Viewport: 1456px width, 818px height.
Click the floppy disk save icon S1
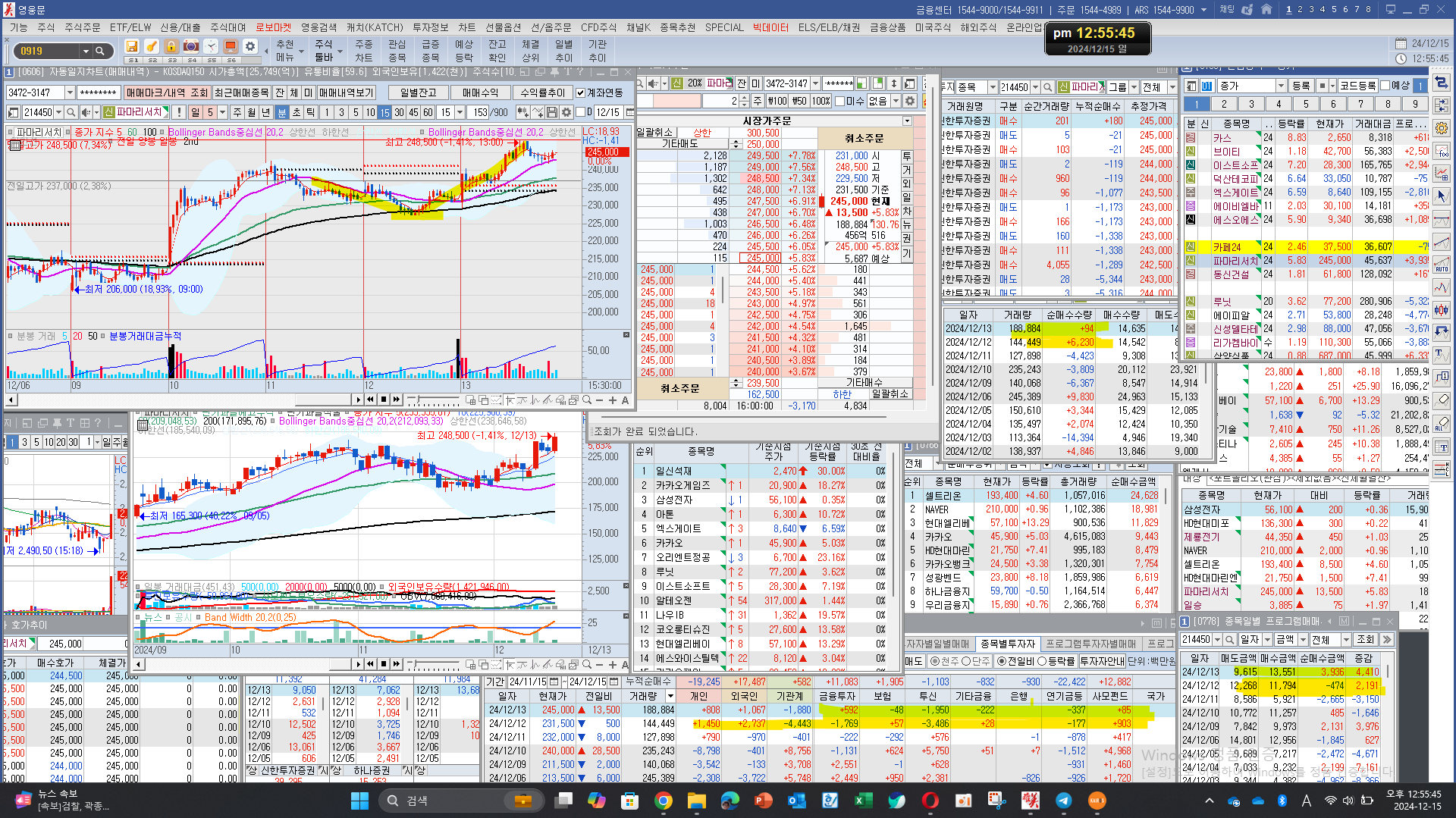pyautogui.click(x=132, y=47)
